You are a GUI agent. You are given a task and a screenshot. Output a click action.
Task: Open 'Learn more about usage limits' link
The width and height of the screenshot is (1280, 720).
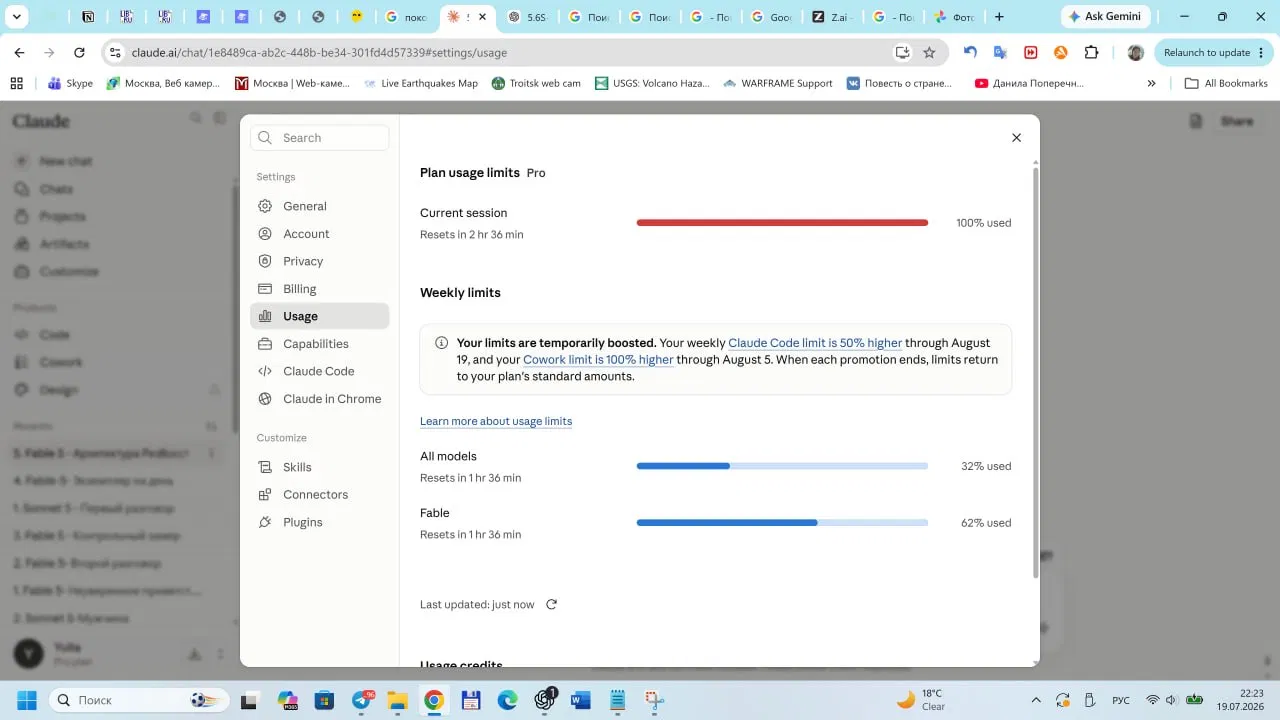click(496, 421)
